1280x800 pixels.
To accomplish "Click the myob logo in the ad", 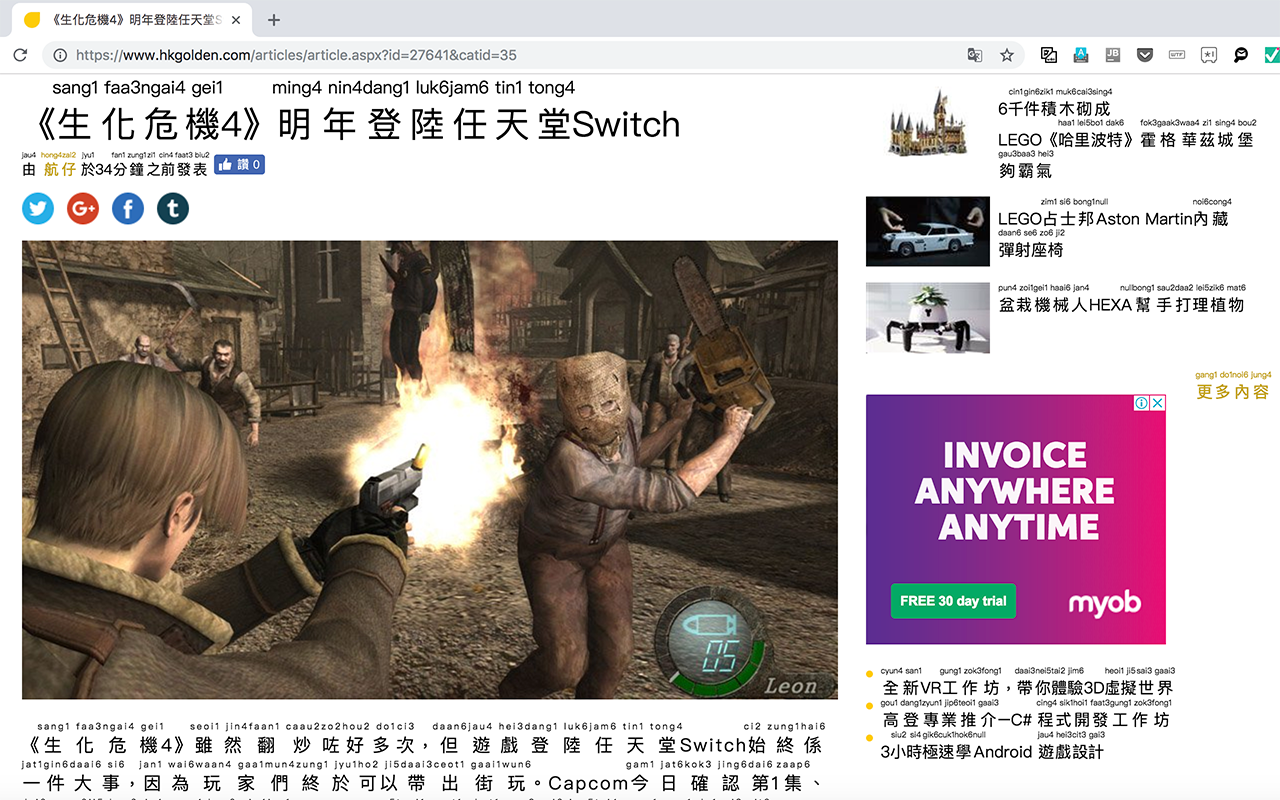I will 1105,603.
